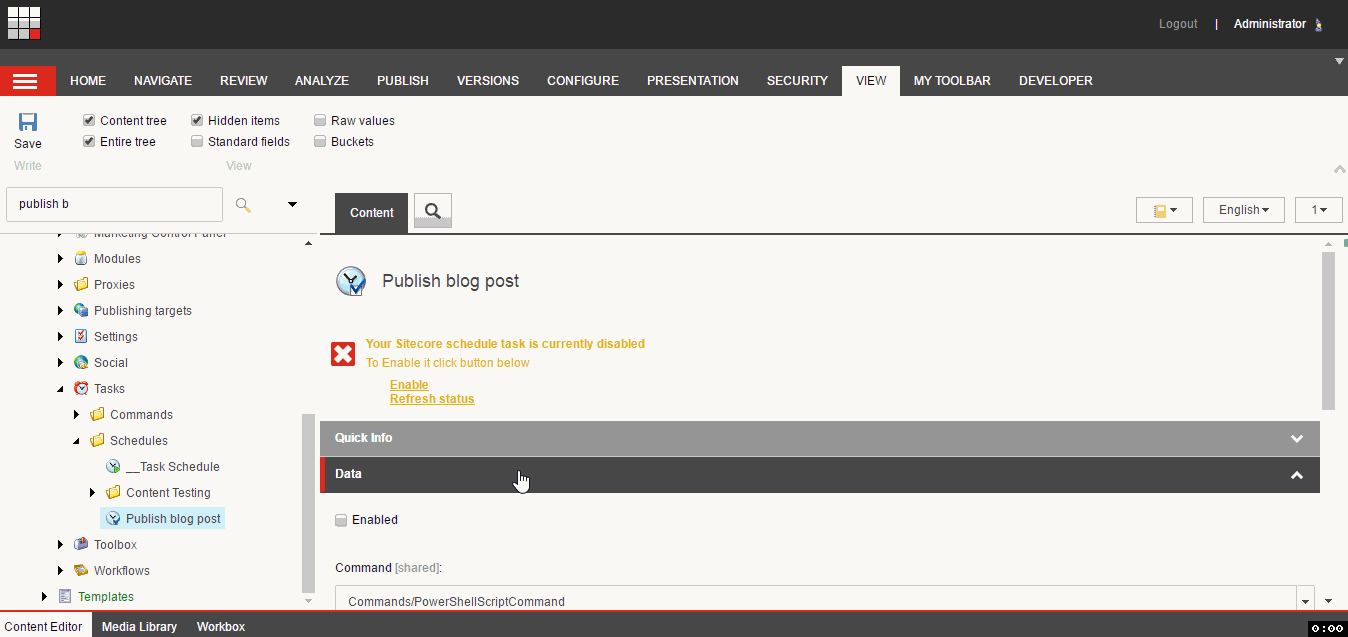Toggle the Entire tree checkbox

(x=89, y=141)
